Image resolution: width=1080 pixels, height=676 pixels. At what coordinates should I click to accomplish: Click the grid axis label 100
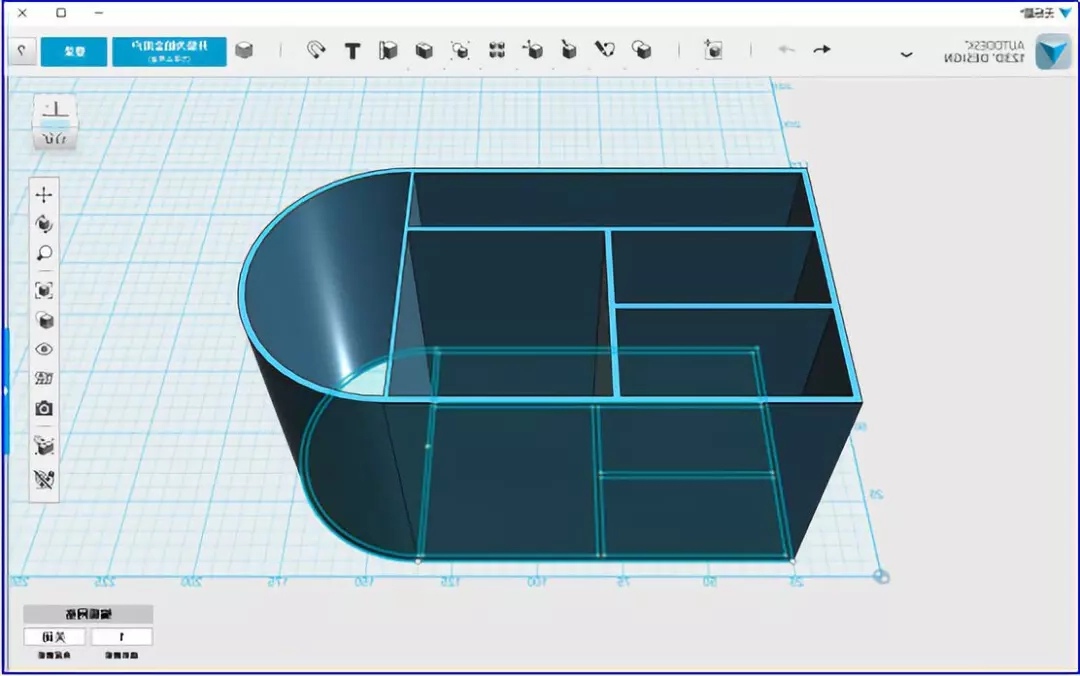coord(536,582)
